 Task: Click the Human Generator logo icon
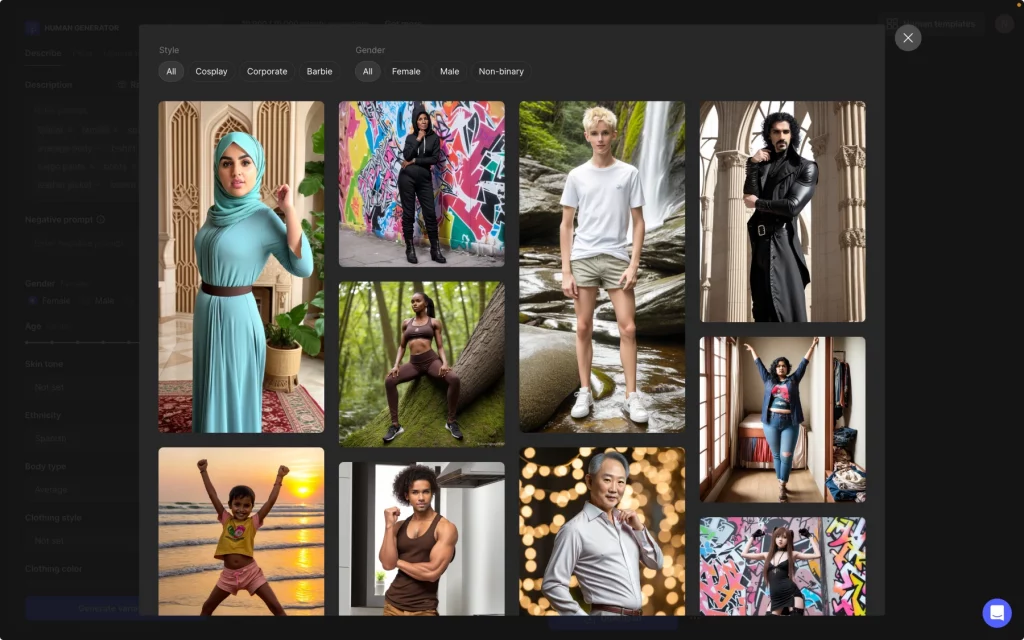point(32,28)
